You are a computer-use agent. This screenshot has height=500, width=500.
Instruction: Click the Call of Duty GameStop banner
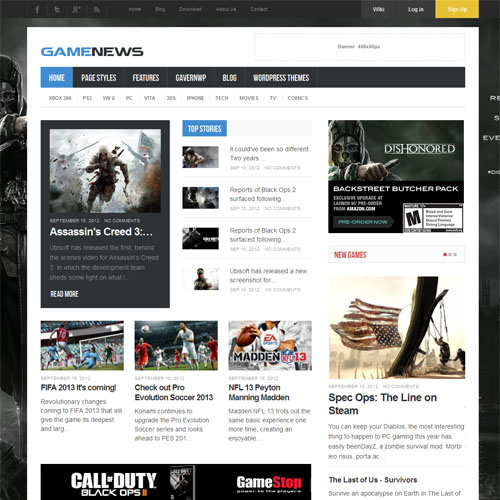point(176,482)
